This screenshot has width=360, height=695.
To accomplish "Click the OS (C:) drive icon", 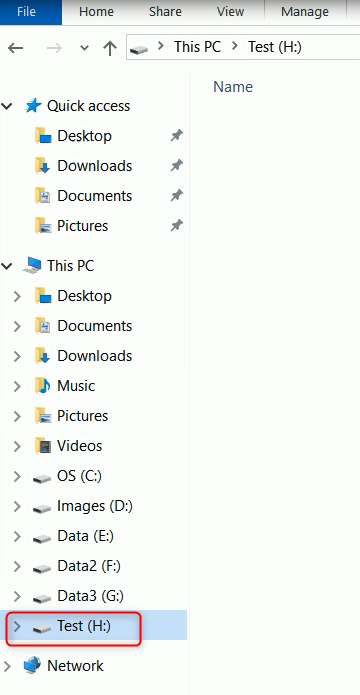I will 42,478.
